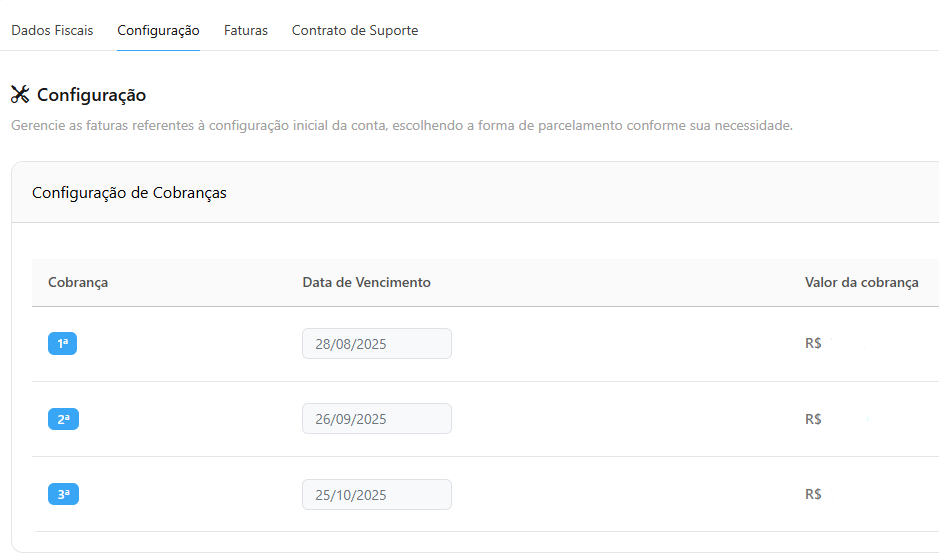Click the 1ª installment badge
The image size is (939, 553).
(62, 344)
